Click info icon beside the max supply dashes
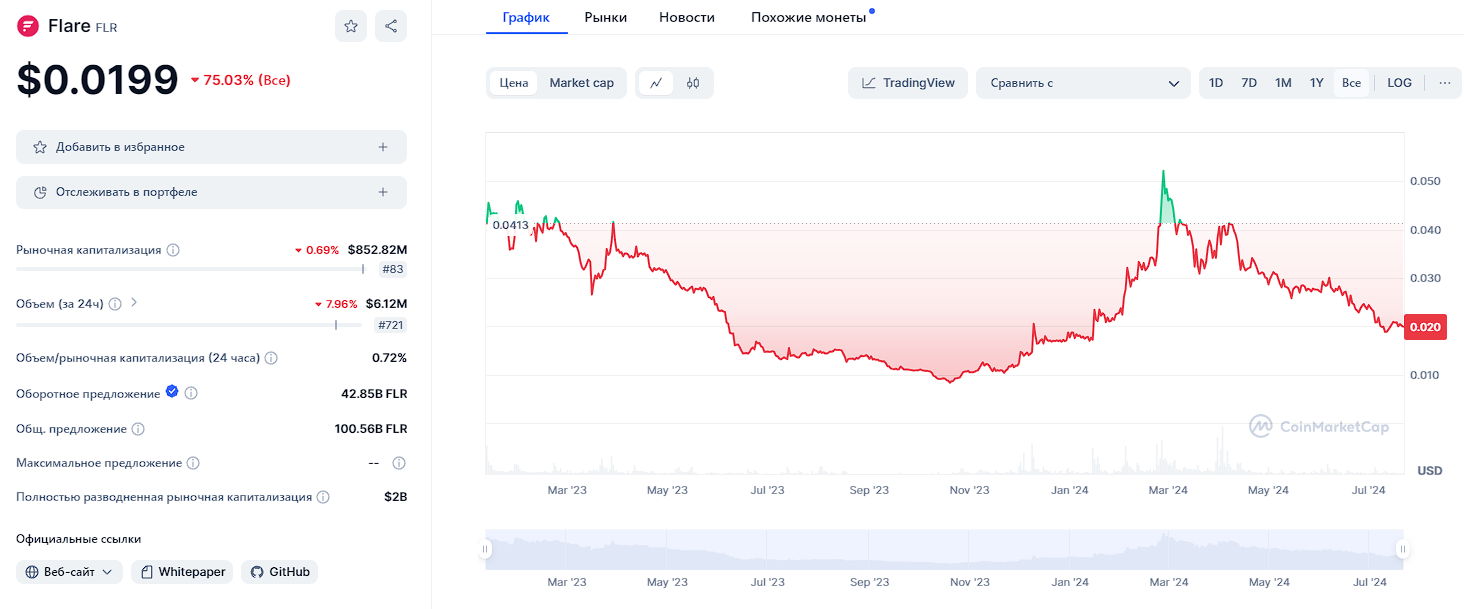 pyautogui.click(x=399, y=463)
